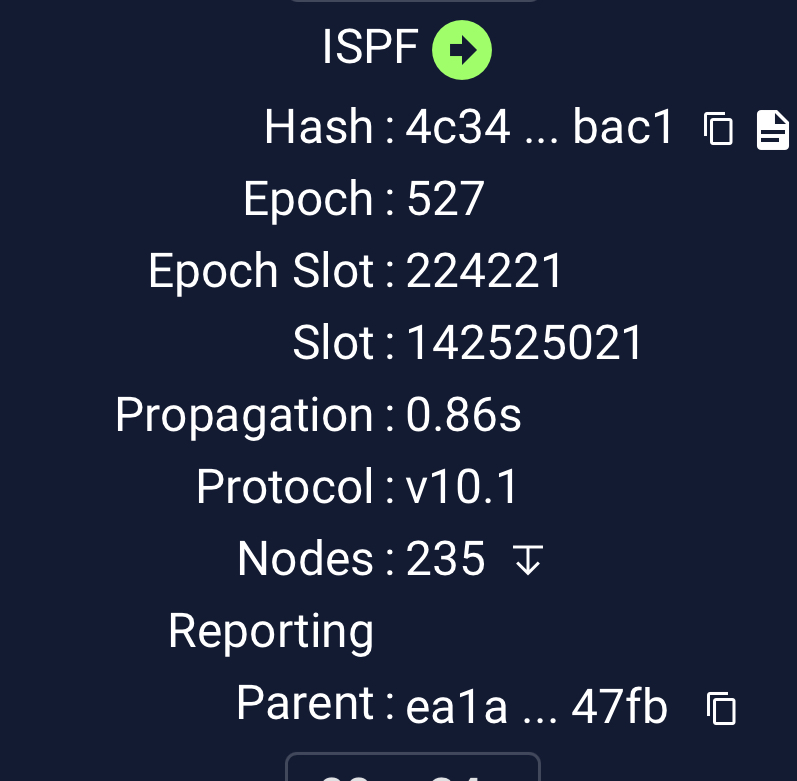Viewport: 797px width, 781px height.
Task: Click the Hash field label
Action: [318, 128]
